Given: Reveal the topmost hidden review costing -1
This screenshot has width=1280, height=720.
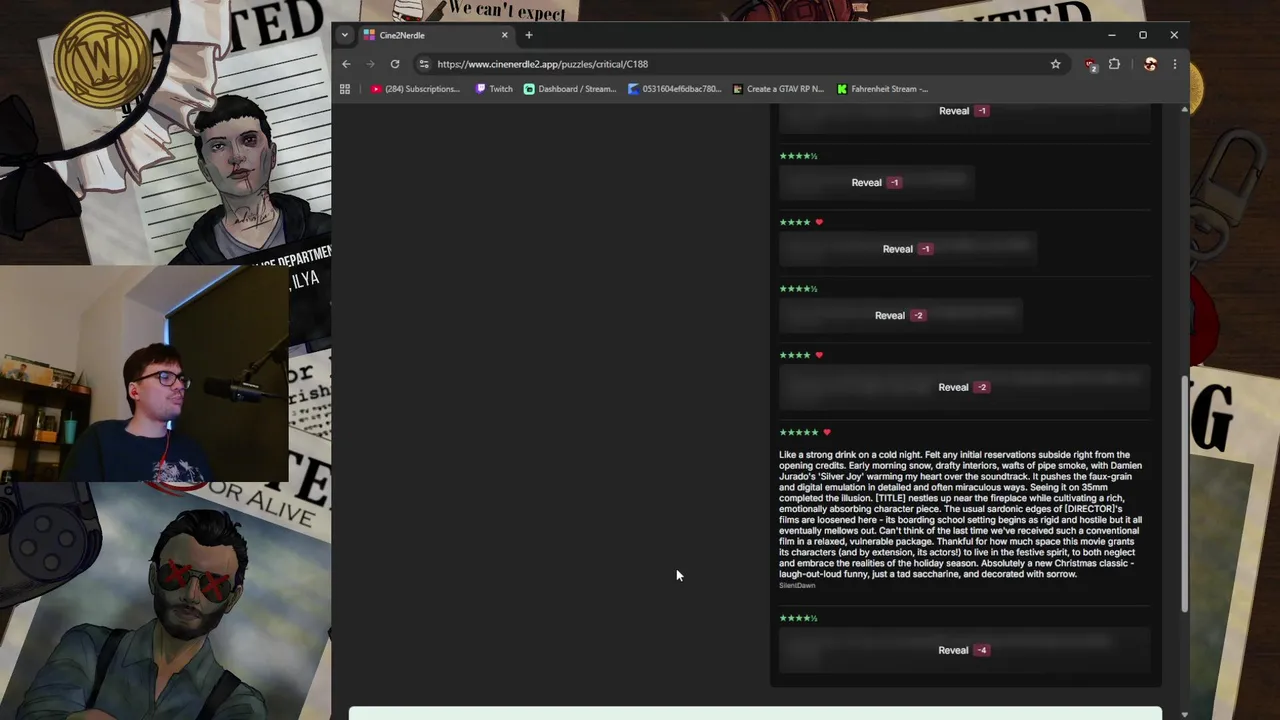Looking at the screenshot, I should [964, 111].
